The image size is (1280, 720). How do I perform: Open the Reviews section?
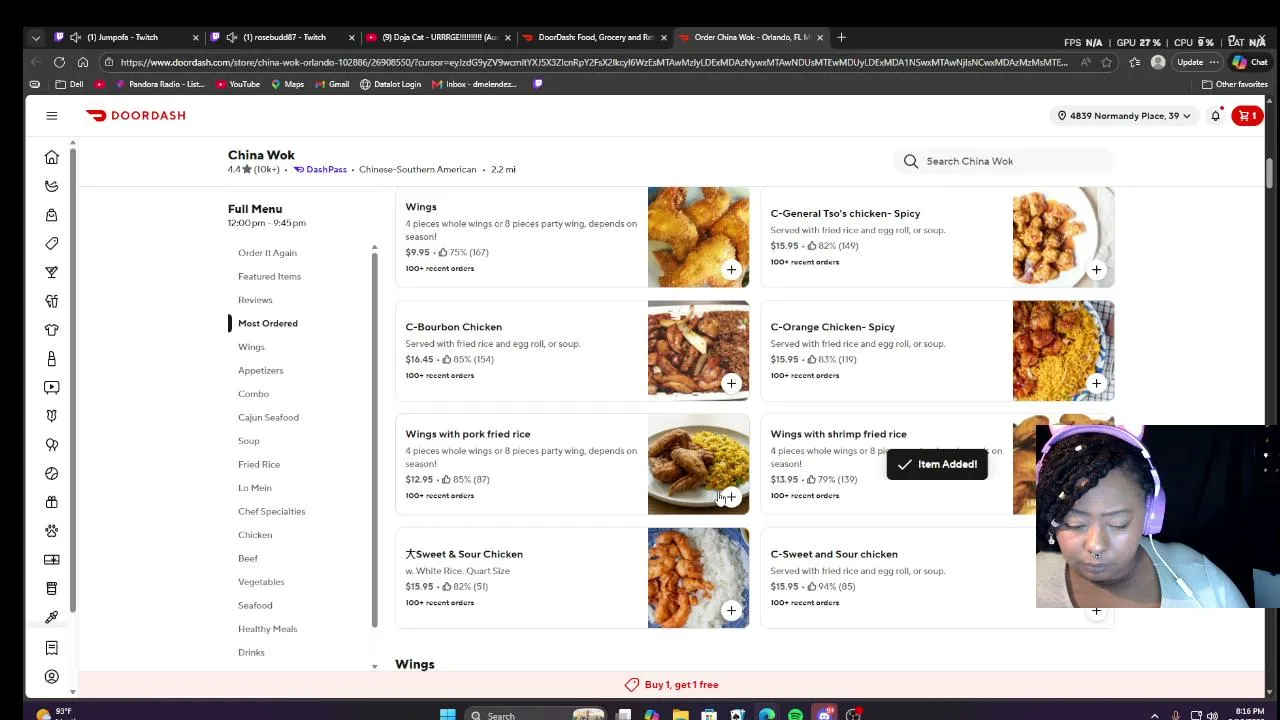[x=255, y=300]
